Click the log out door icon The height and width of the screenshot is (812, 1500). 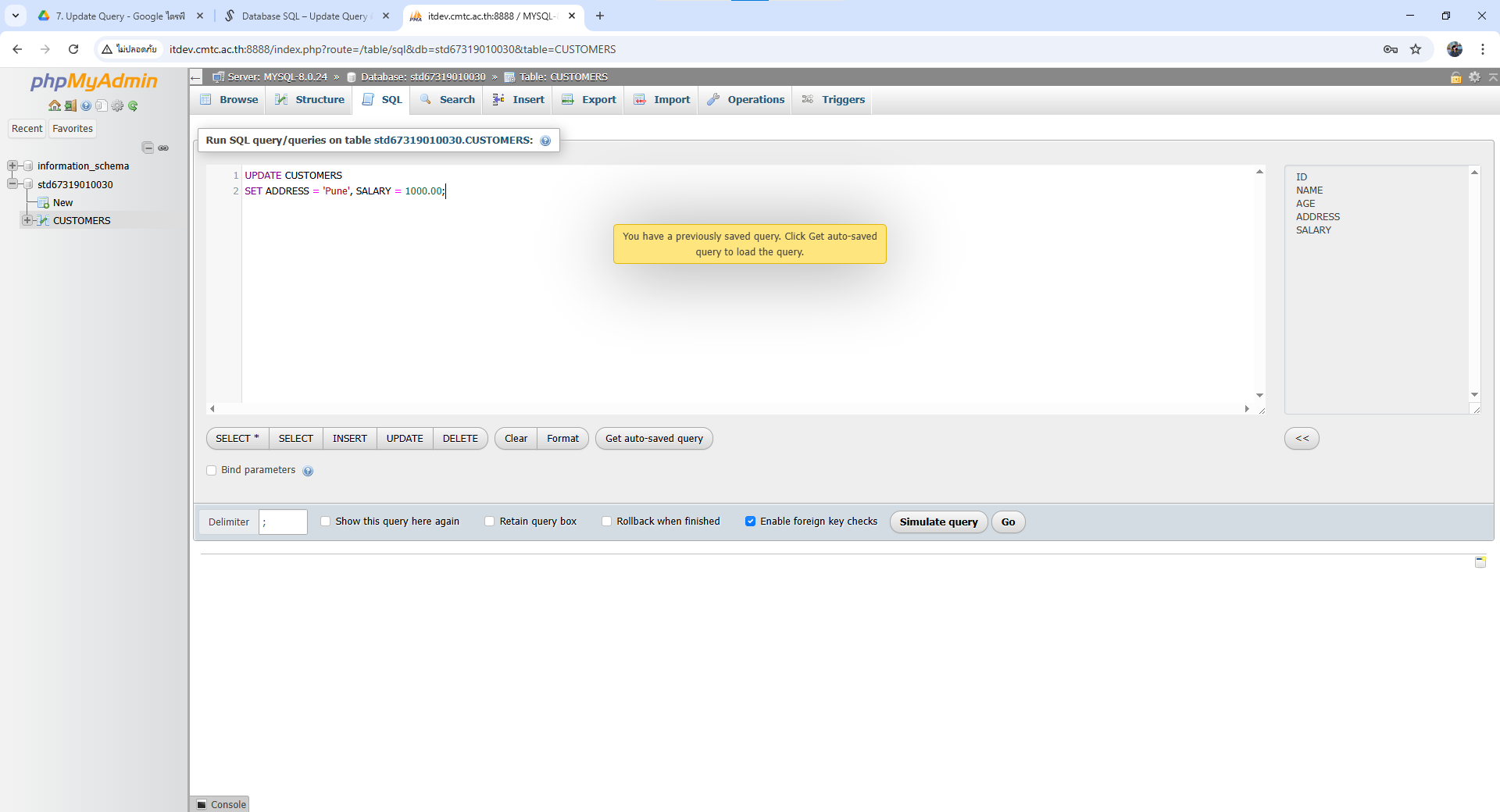(x=70, y=105)
